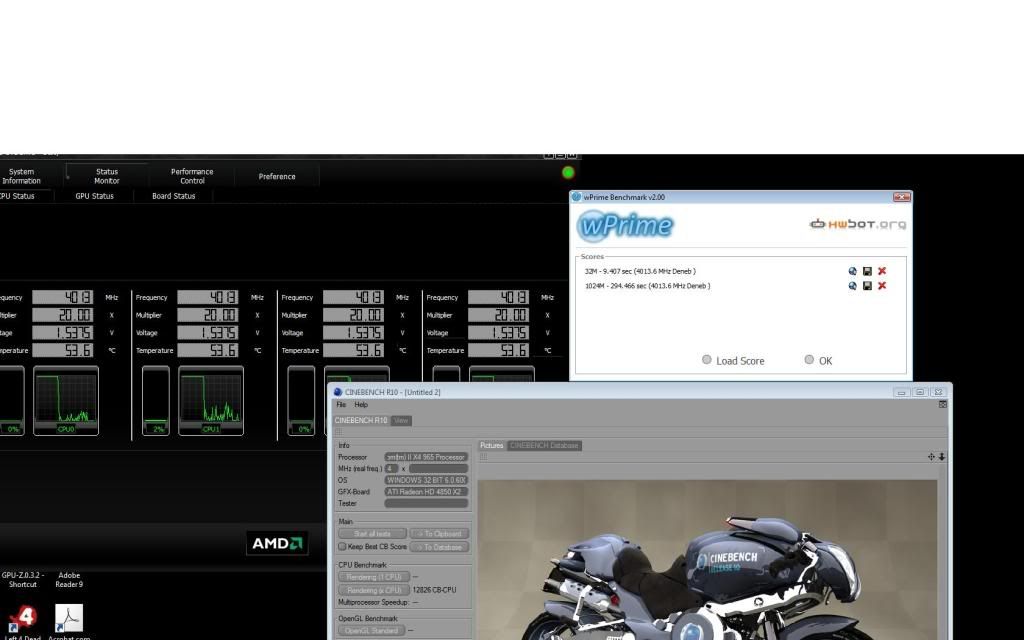Image resolution: width=1024 pixels, height=640 pixels.
Task: Click the 2% core load bar
Action: click(155, 400)
